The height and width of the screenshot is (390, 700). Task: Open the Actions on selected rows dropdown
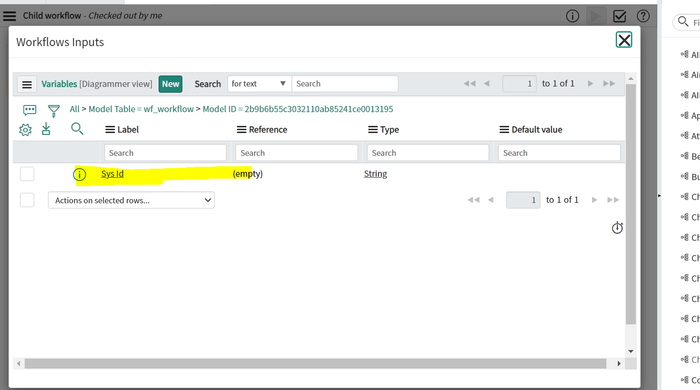[131, 200]
